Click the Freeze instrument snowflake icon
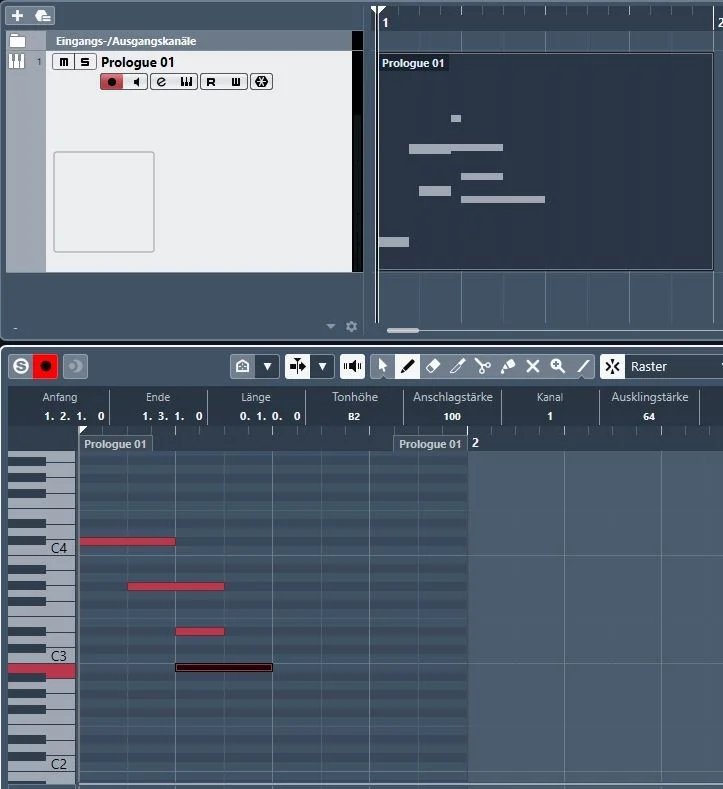723x789 pixels. [261, 82]
